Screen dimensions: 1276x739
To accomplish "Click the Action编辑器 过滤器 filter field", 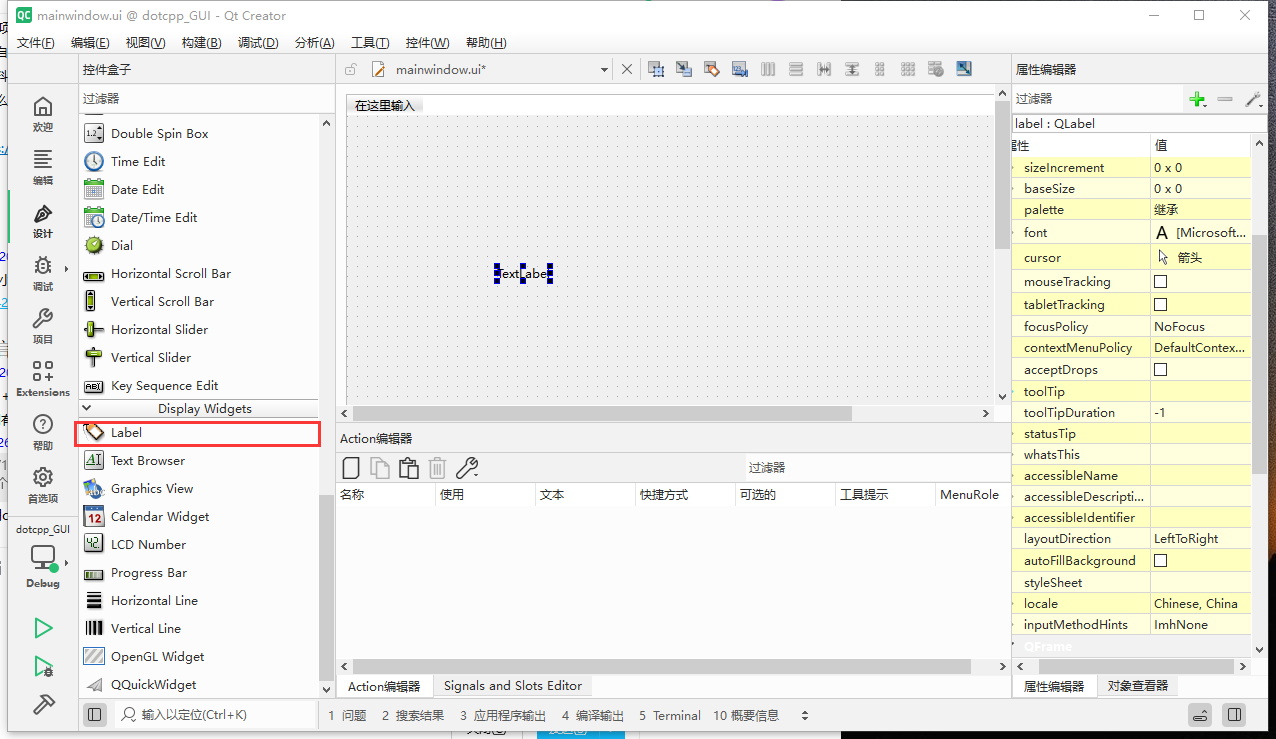I will (x=877, y=468).
